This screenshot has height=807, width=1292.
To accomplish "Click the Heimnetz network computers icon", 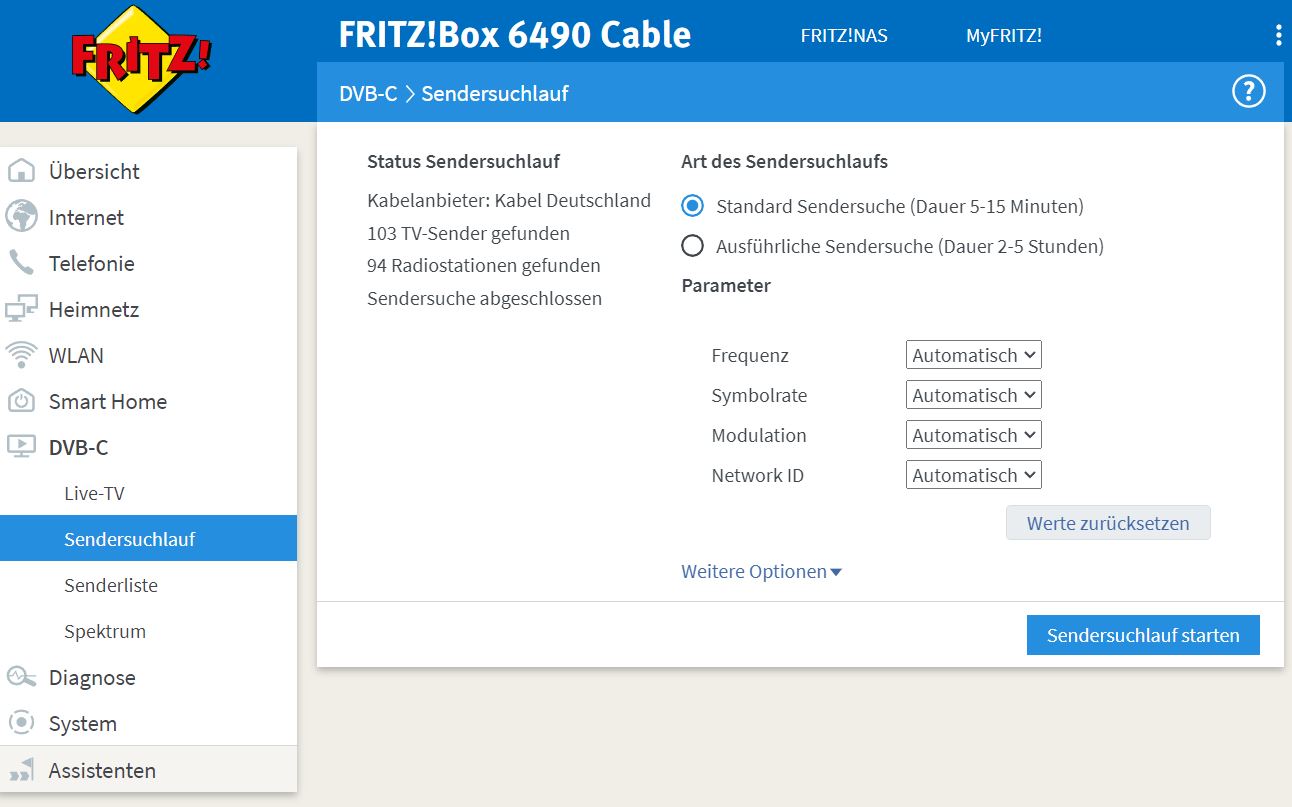I will (x=21, y=309).
